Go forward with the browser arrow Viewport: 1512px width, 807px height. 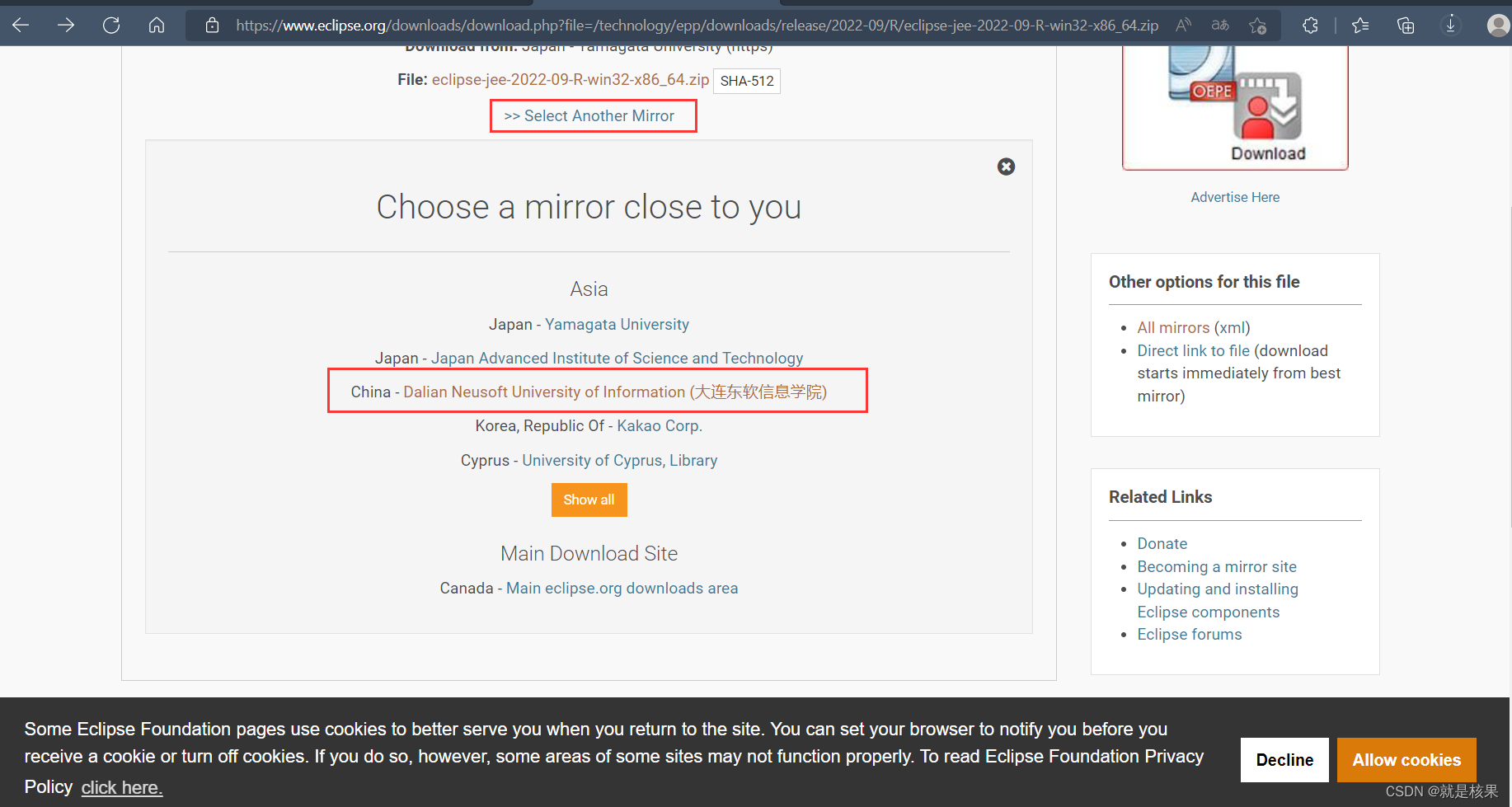tap(66, 26)
